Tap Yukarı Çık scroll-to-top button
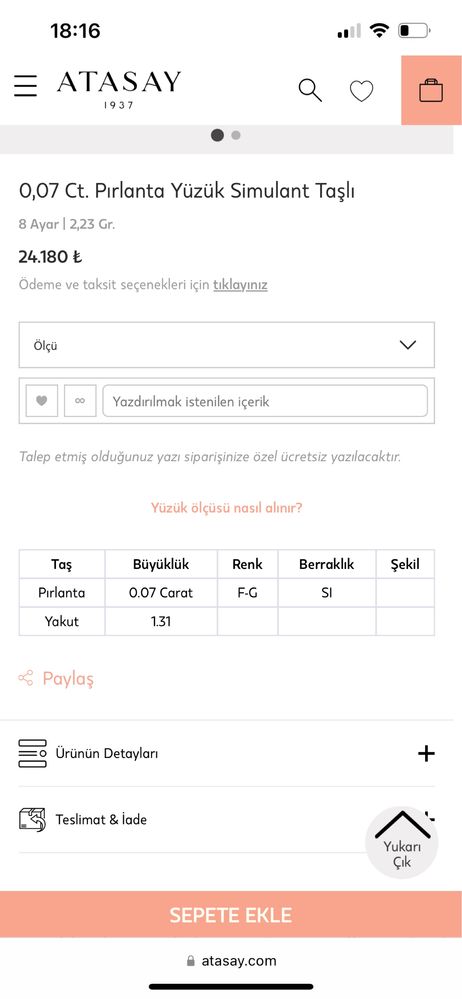Image resolution: width=462 pixels, height=999 pixels. (402, 843)
